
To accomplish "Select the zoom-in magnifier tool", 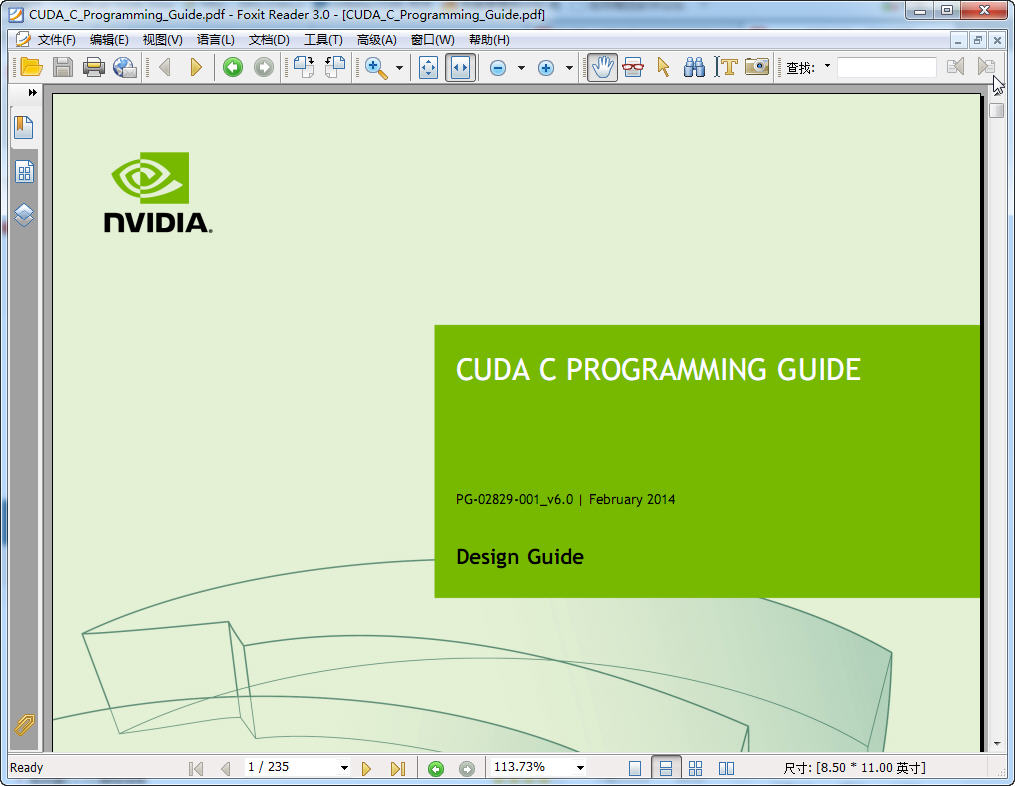I will pos(376,67).
